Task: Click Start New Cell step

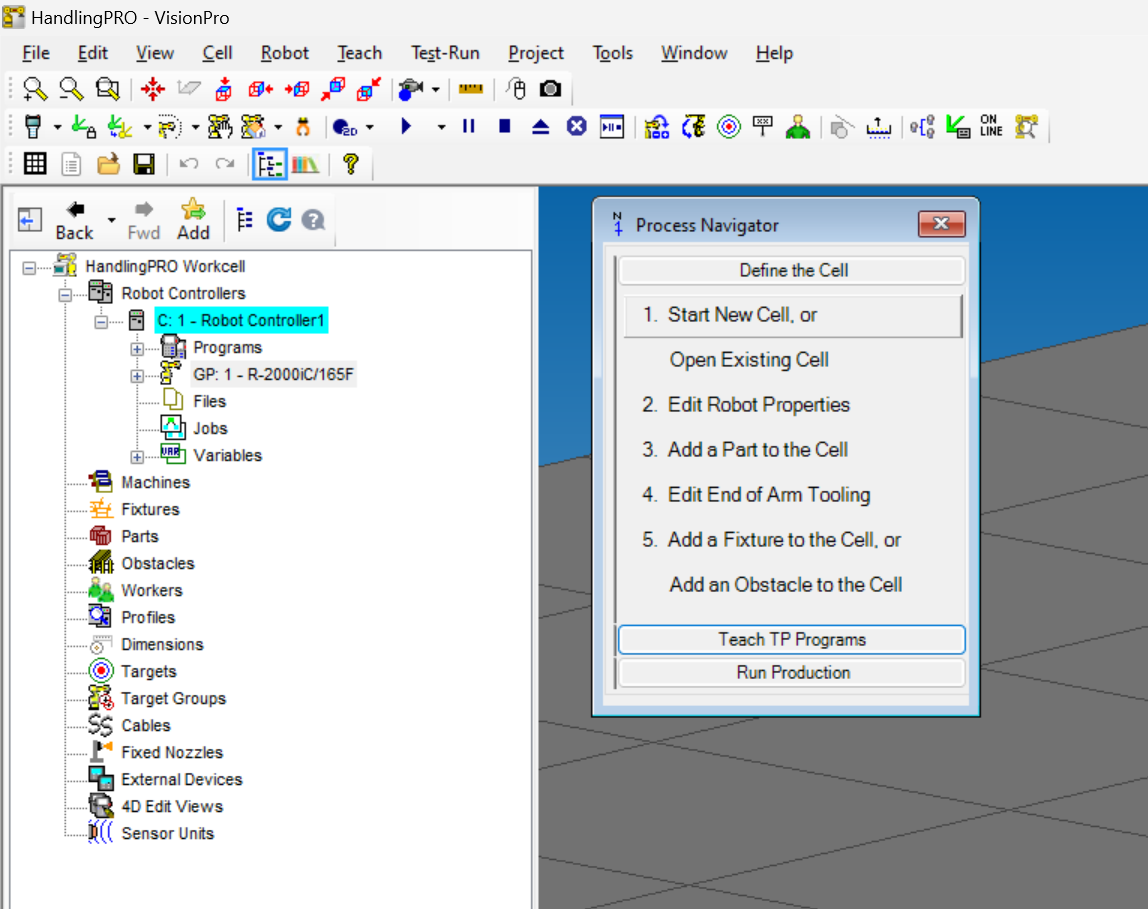Action: click(793, 315)
